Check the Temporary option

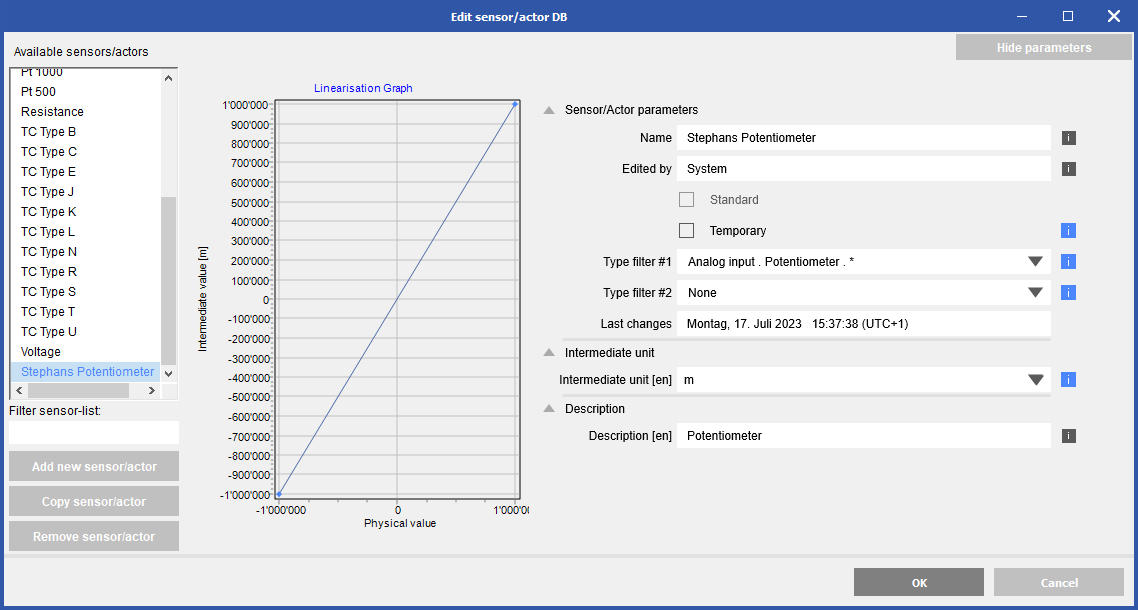[686, 230]
